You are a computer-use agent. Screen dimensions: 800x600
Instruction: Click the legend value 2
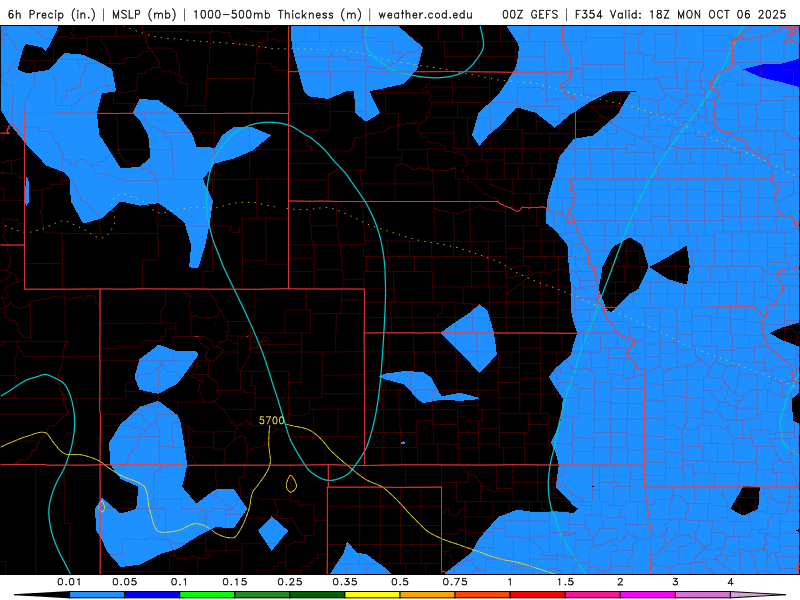pos(620,582)
